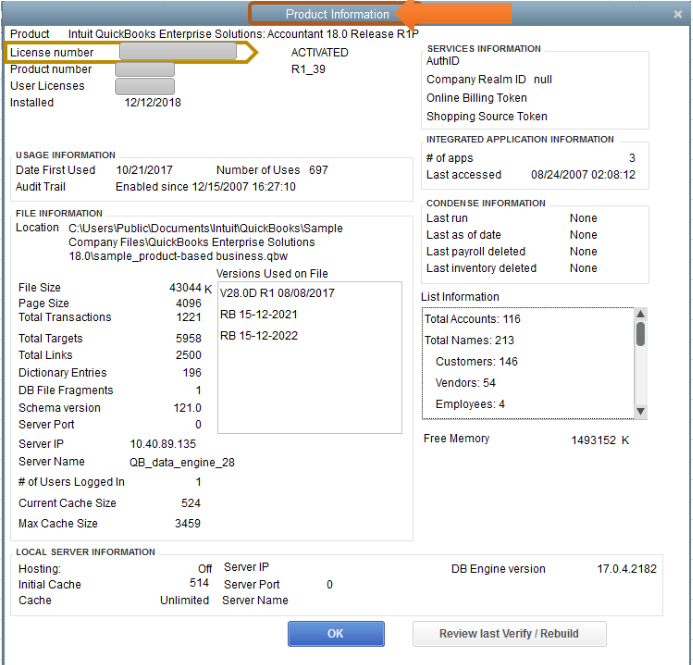Screen dimensions: 693x665
Task: Click the Online Billing Token label
Action: 476,98
